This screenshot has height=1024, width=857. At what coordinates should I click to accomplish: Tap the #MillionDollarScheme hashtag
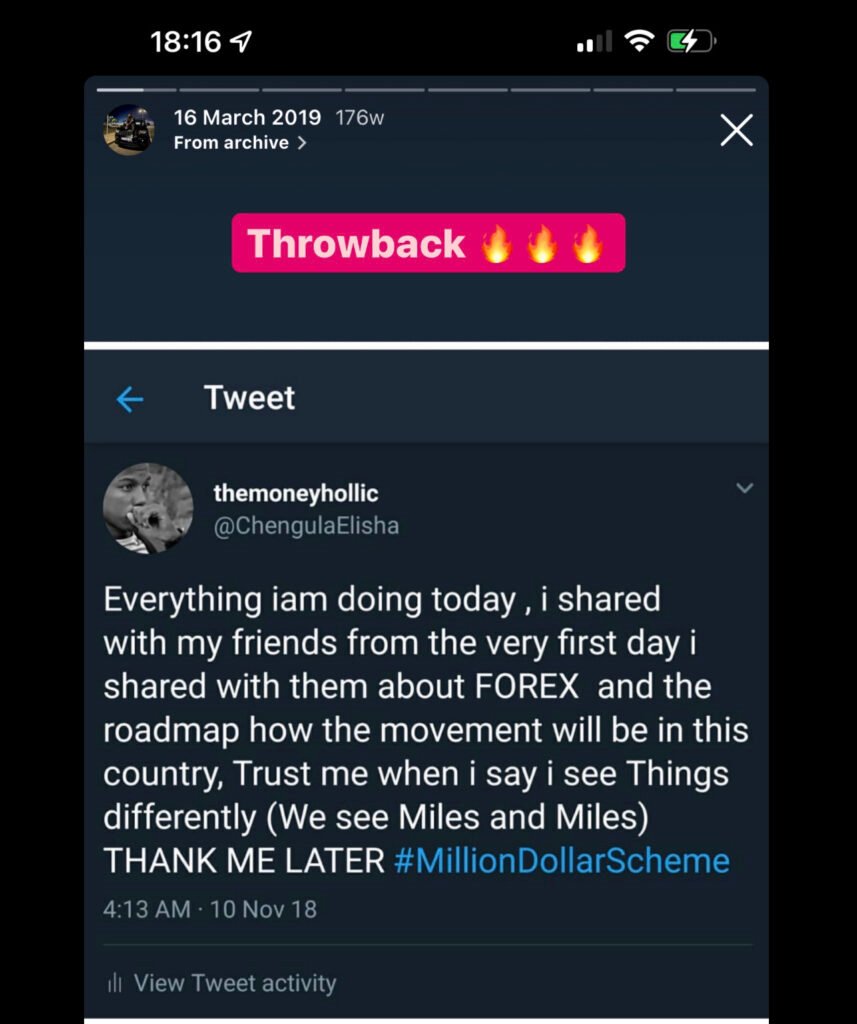coord(562,861)
